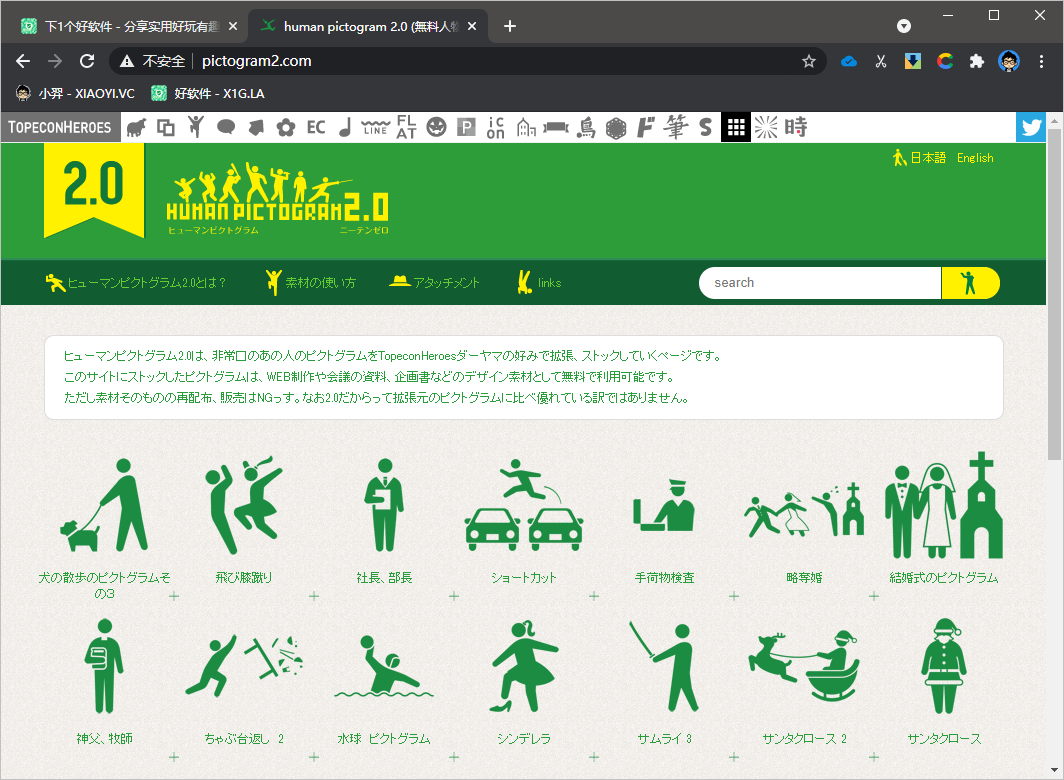This screenshot has width=1064, height=780.
Task: Open the 素材の使い方 menu item
Action: 310,283
